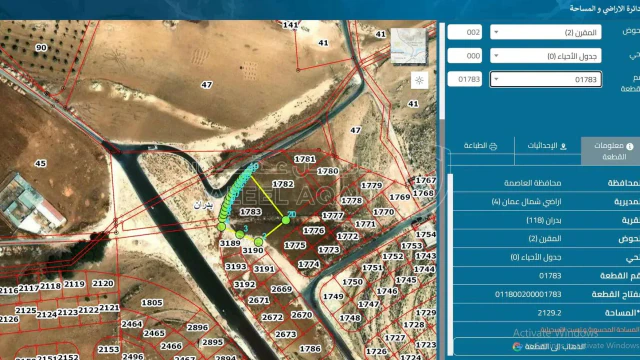This screenshot has width=640, height=360.
Task: Click parcel label 3190 on the map
Action: click(x=253, y=250)
